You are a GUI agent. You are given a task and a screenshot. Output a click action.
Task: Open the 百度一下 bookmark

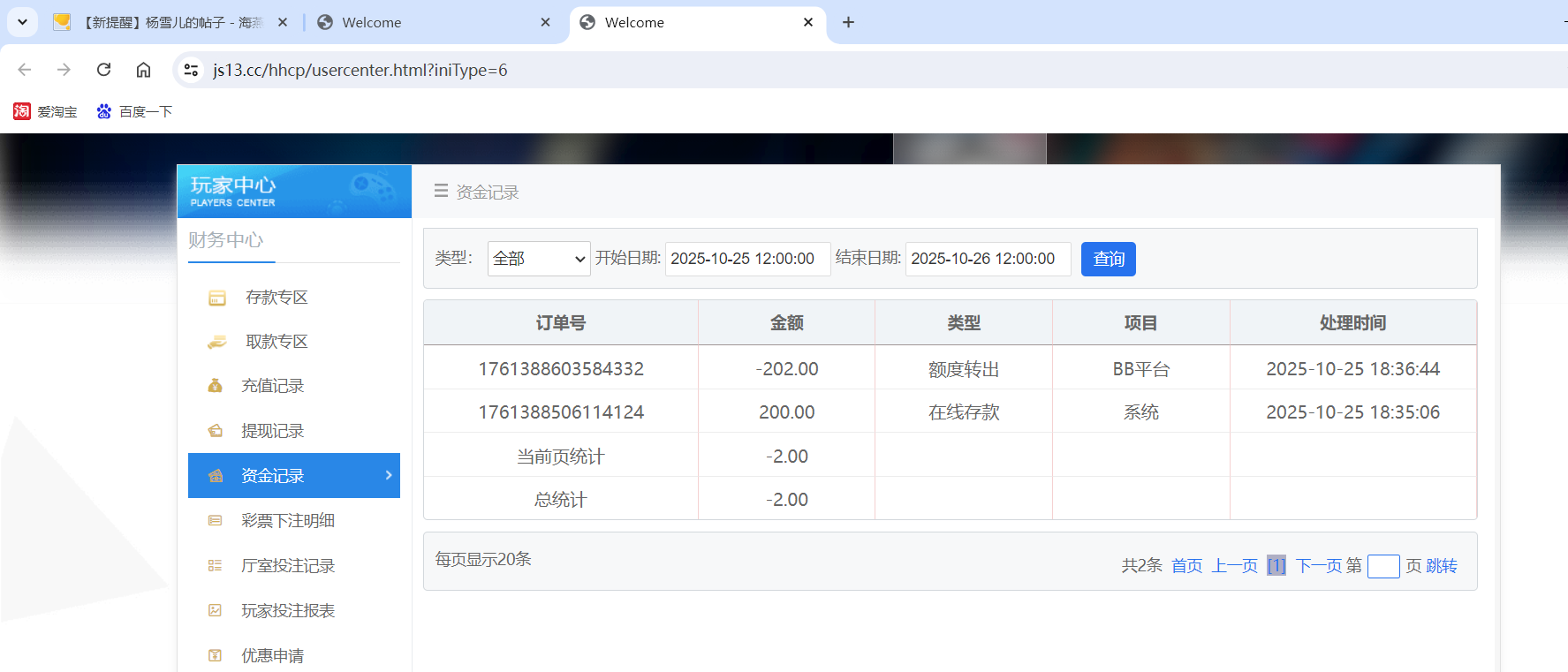pyautogui.click(x=135, y=111)
